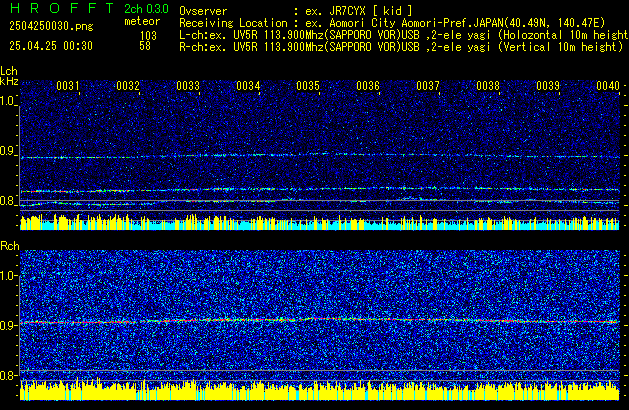629x410 pixels.
Task: Click the 0039 time marker
Action: click(548, 86)
